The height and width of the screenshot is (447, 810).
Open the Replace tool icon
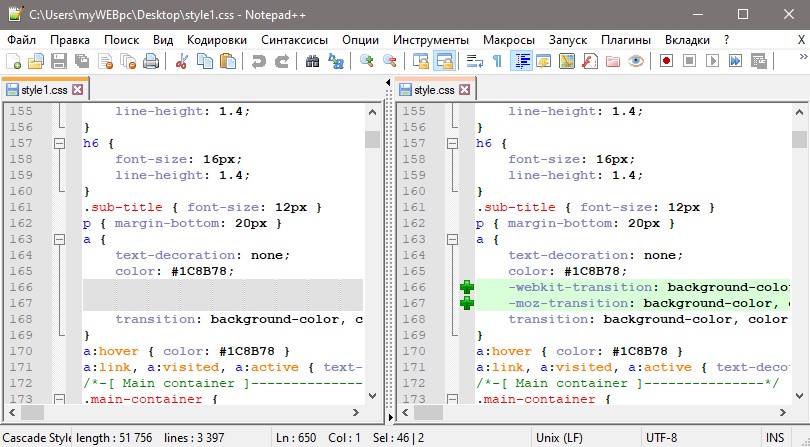click(x=336, y=61)
